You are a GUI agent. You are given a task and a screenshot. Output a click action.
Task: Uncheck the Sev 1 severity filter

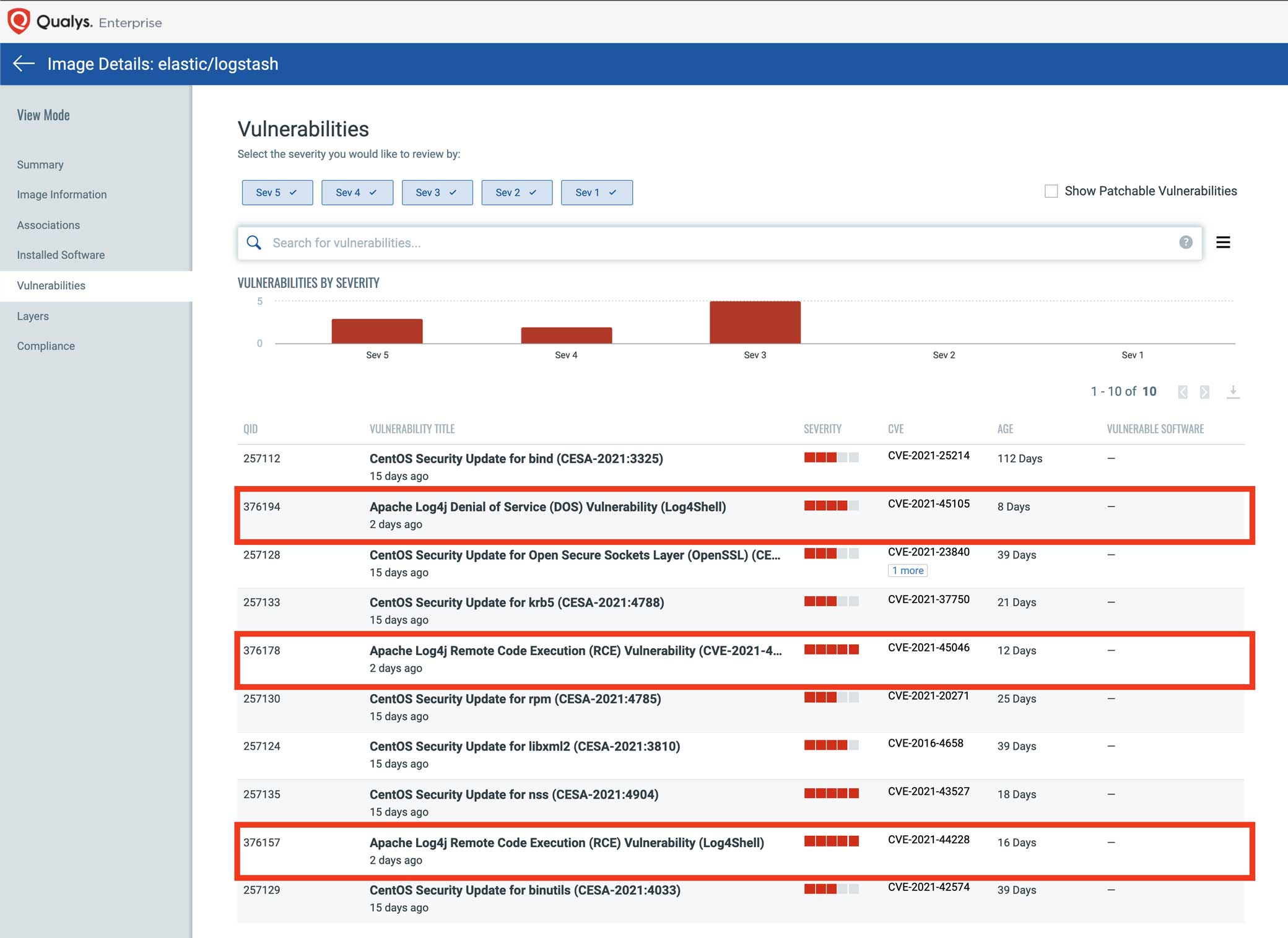(x=596, y=192)
